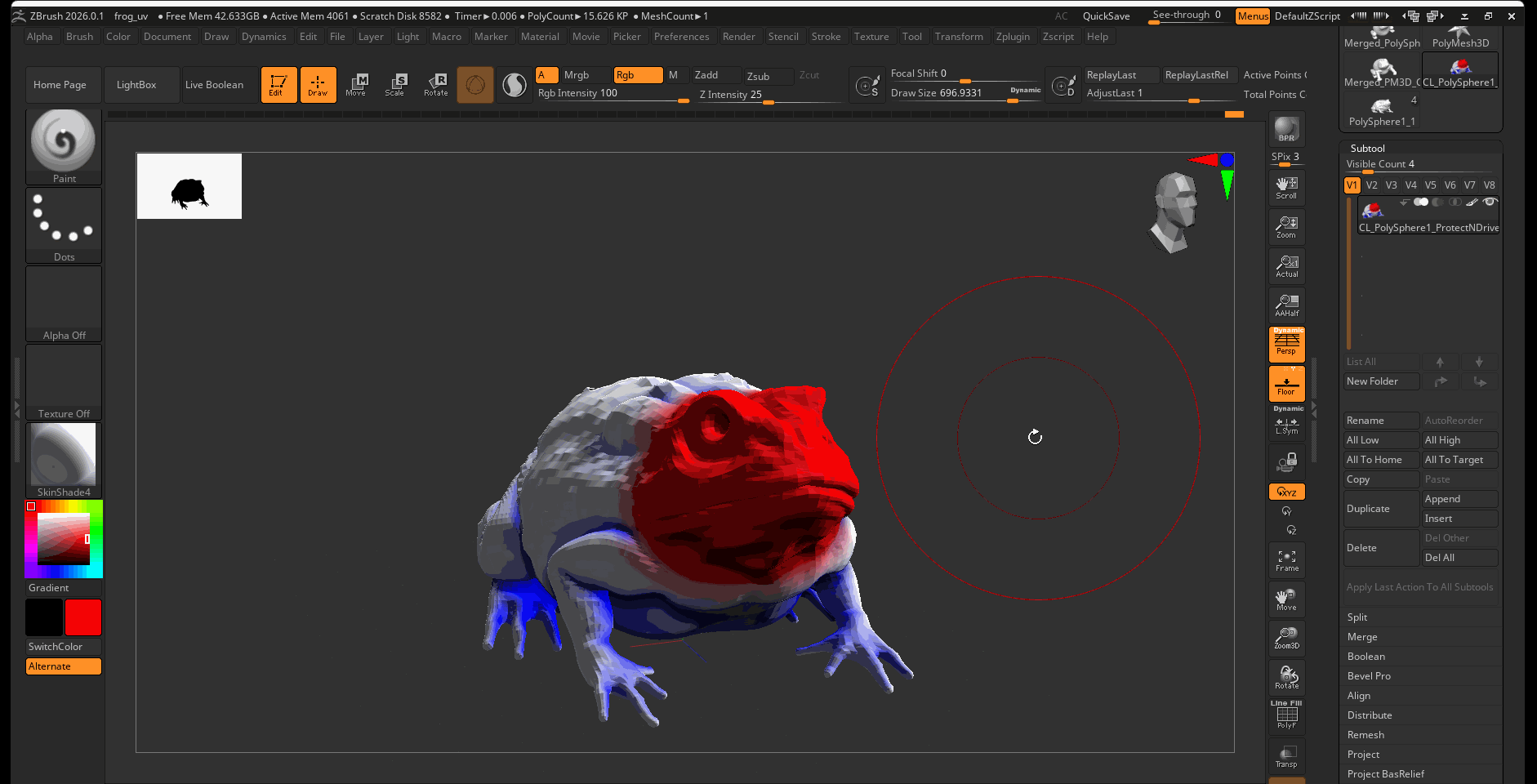Image resolution: width=1537 pixels, height=784 pixels.
Task: Disable the Floor grid
Action: pos(1286,384)
